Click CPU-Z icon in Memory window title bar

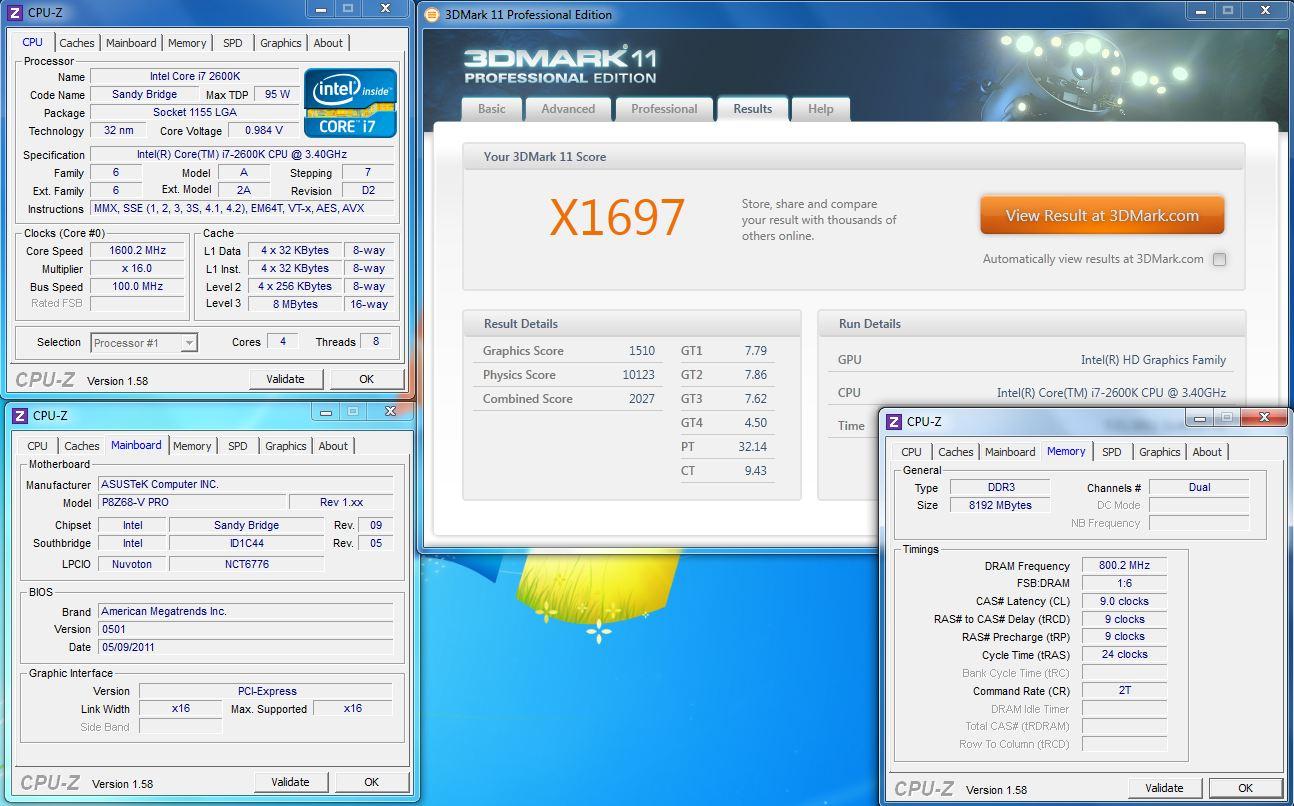tap(894, 422)
